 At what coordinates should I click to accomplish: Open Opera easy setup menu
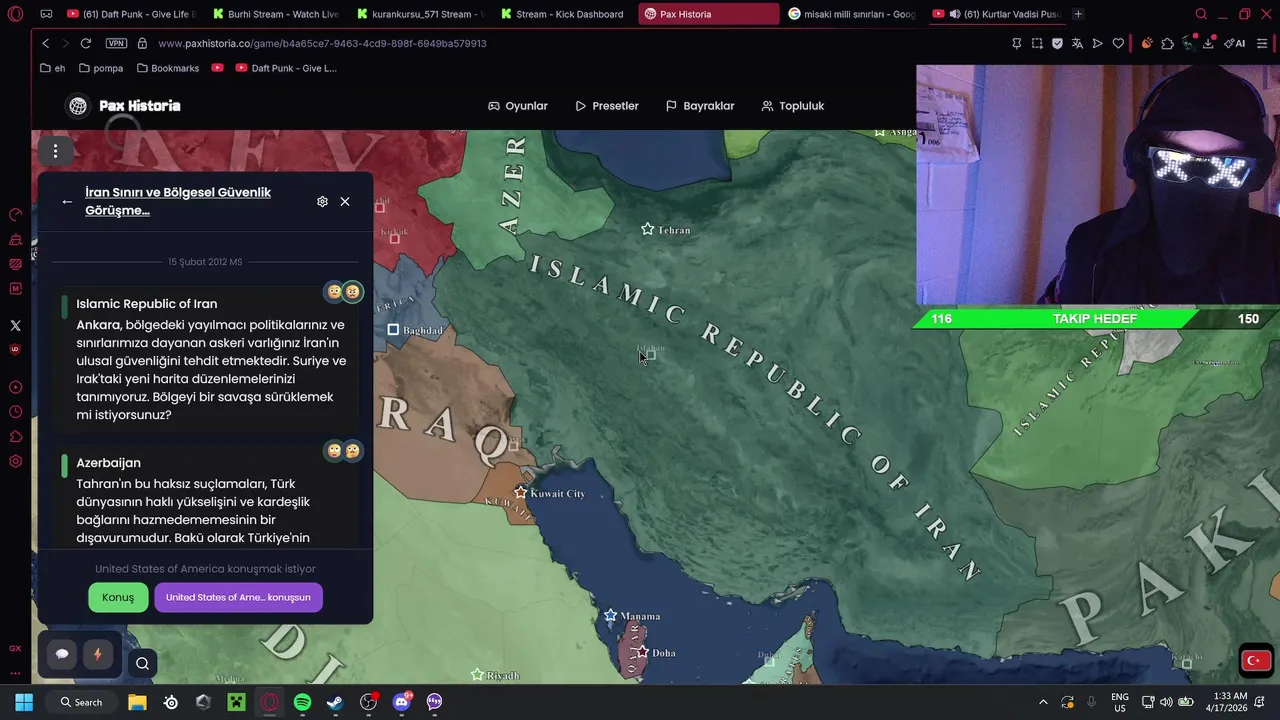coord(1262,43)
